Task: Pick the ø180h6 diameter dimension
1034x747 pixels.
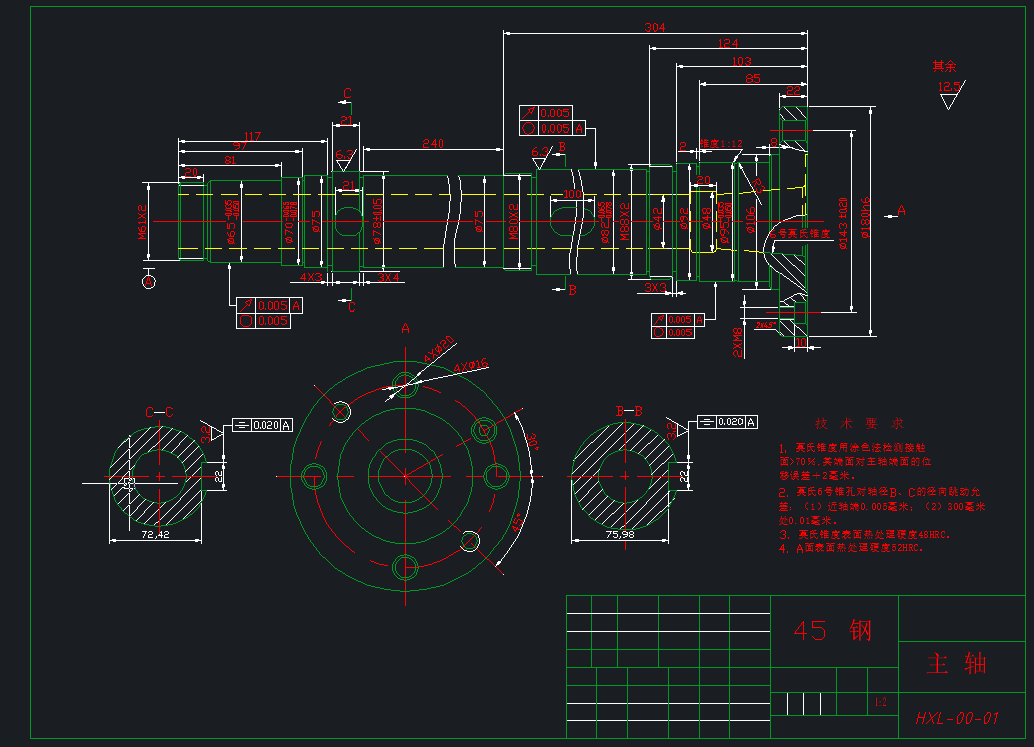Action: click(865, 218)
